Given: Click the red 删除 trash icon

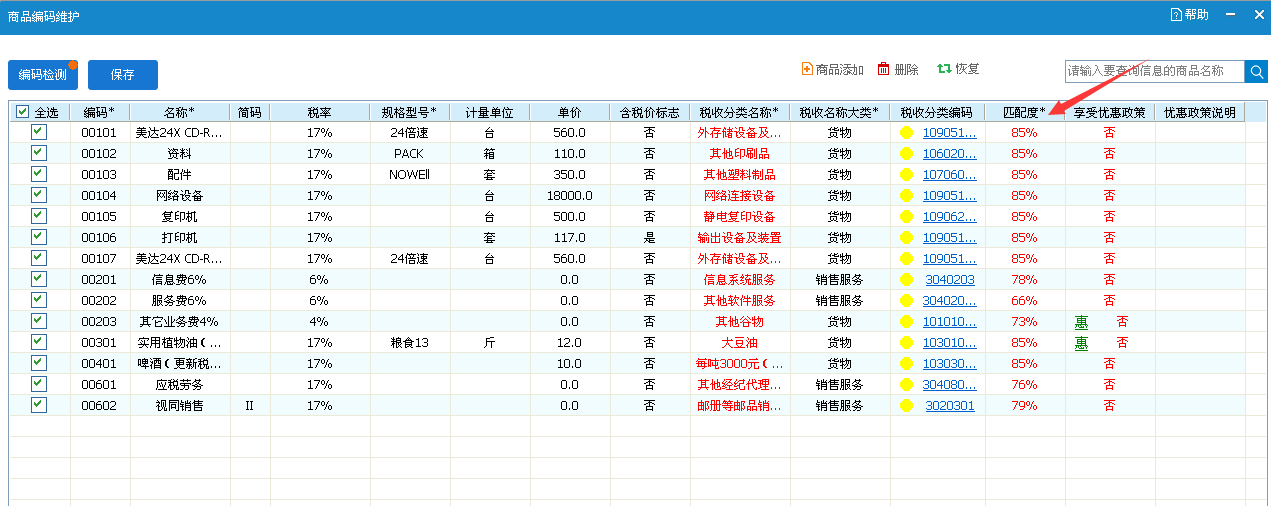Looking at the screenshot, I should (884, 69).
